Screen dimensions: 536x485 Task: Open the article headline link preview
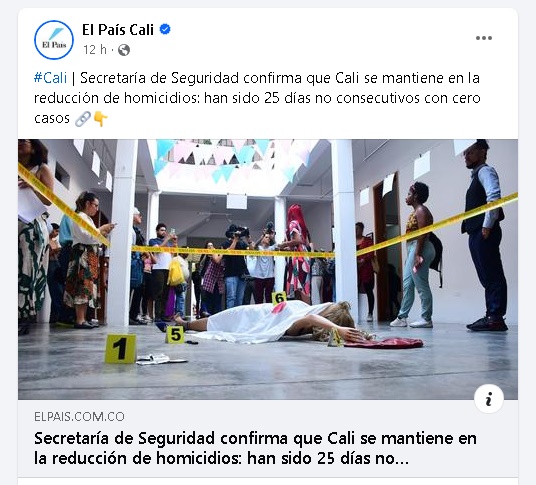(255, 448)
